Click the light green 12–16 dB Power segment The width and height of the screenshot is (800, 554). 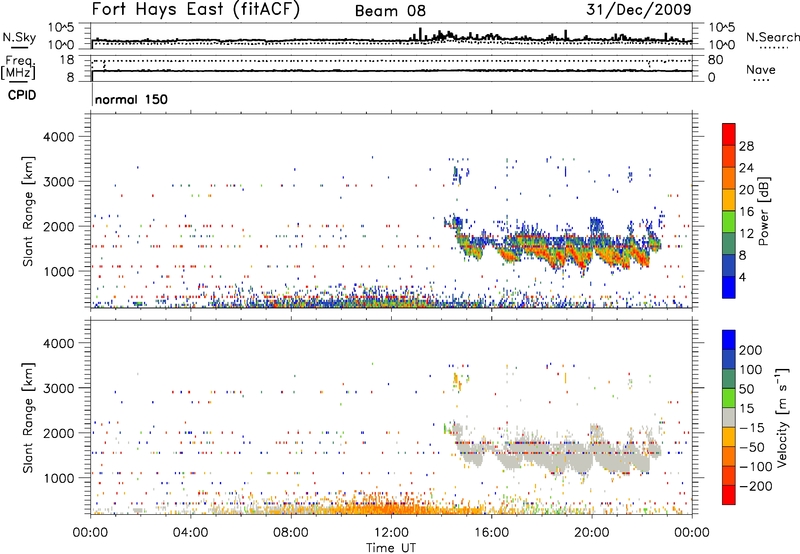(x=729, y=221)
